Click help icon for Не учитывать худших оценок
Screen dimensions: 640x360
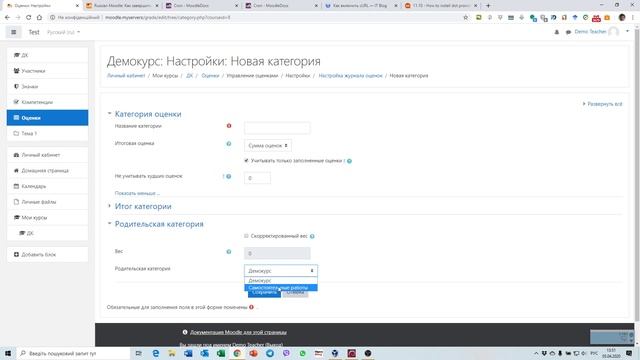(x=229, y=176)
